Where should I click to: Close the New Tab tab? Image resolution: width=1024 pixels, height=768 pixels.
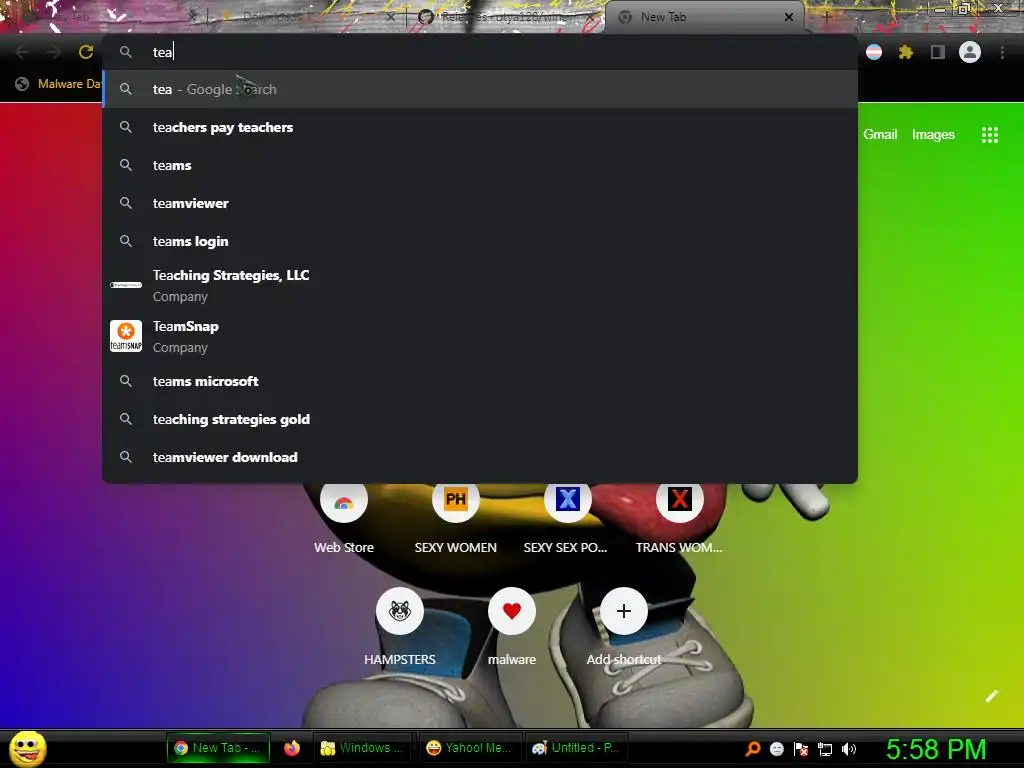coord(788,17)
